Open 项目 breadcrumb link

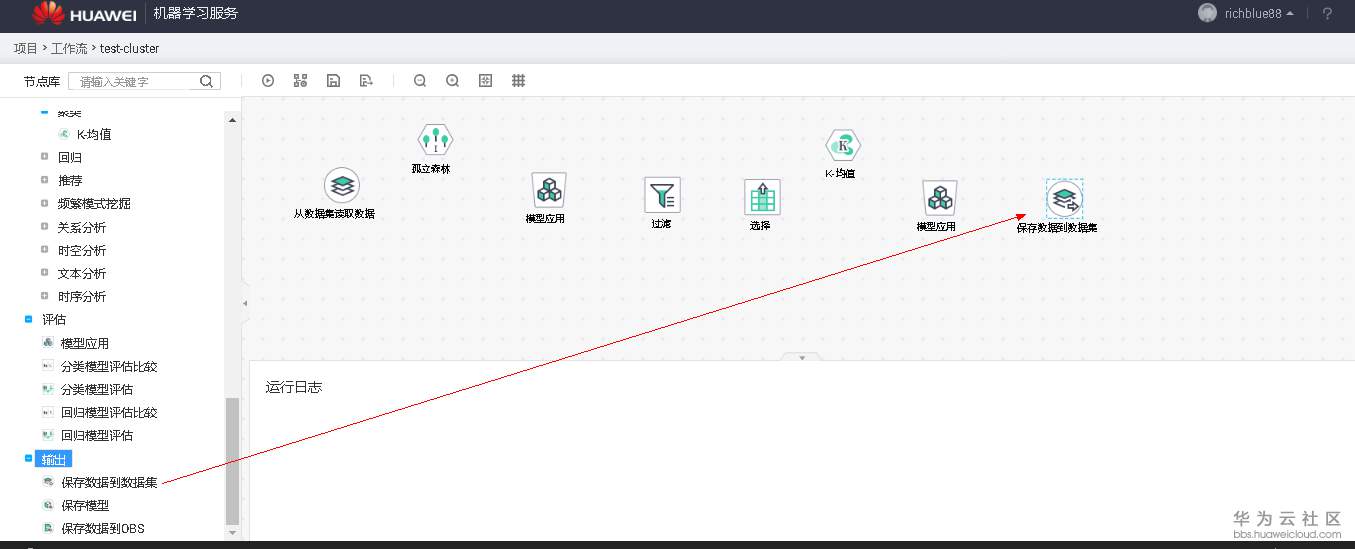[25, 48]
